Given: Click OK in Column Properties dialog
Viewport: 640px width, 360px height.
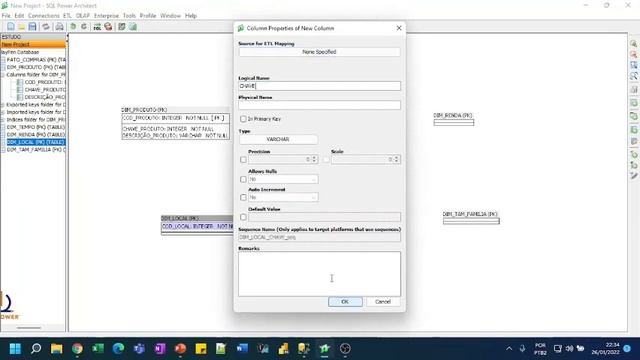Looking at the screenshot, I should (x=345, y=302).
